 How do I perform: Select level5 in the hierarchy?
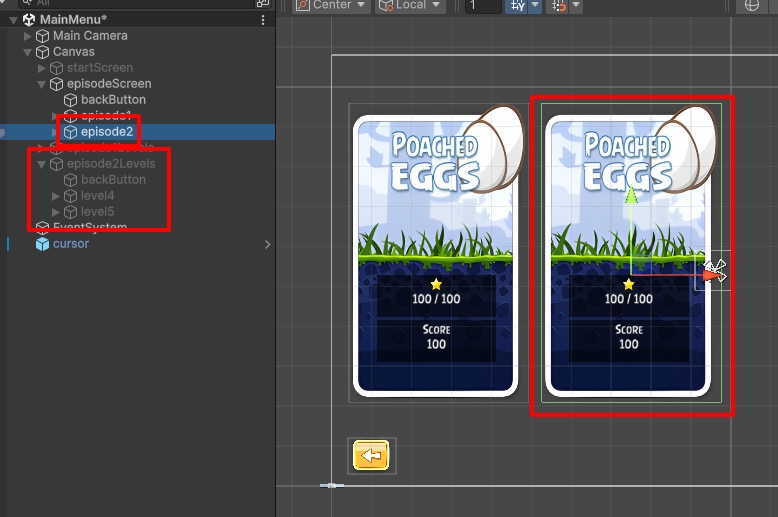(97, 211)
